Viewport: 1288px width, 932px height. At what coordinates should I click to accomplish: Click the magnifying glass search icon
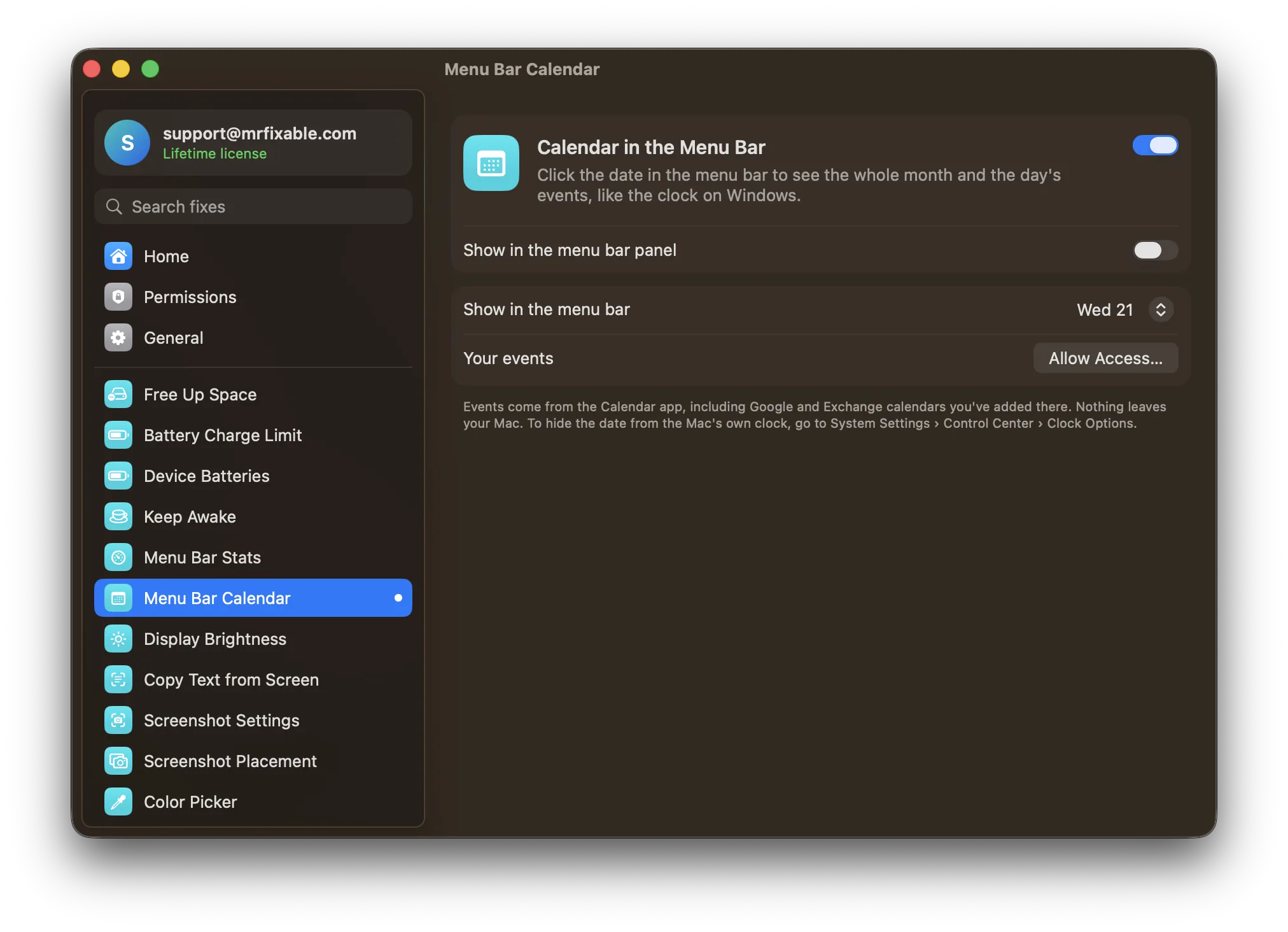tap(114, 206)
